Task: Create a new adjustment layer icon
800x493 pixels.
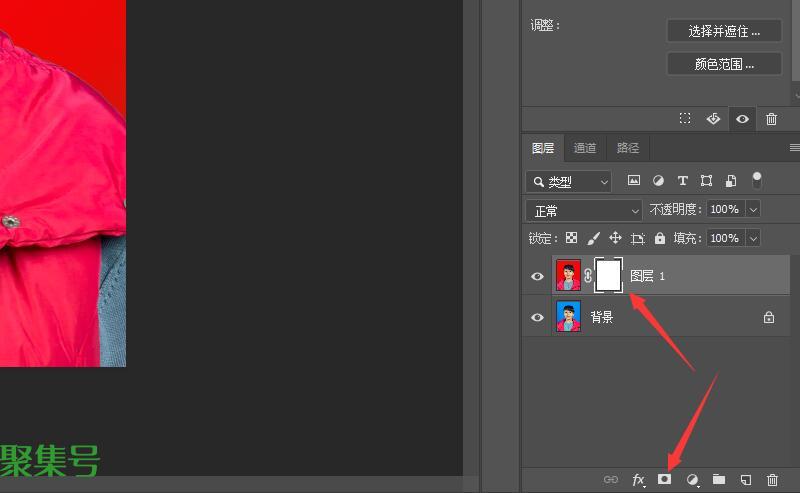Action: [692, 480]
